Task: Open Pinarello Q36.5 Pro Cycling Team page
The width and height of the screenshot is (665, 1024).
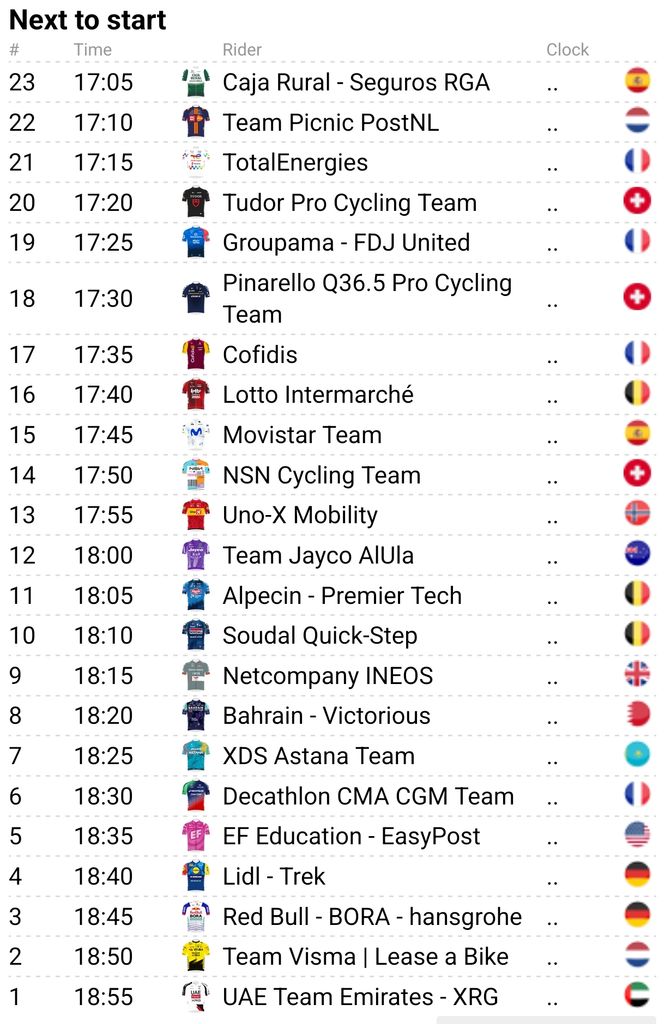Action: [x=367, y=298]
